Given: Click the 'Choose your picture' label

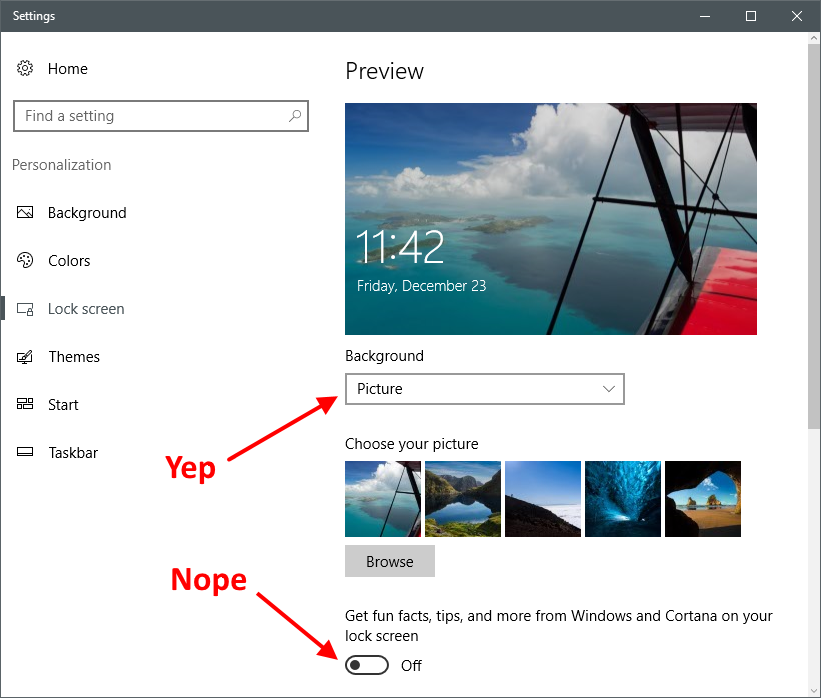Looking at the screenshot, I should pos(412,444).
